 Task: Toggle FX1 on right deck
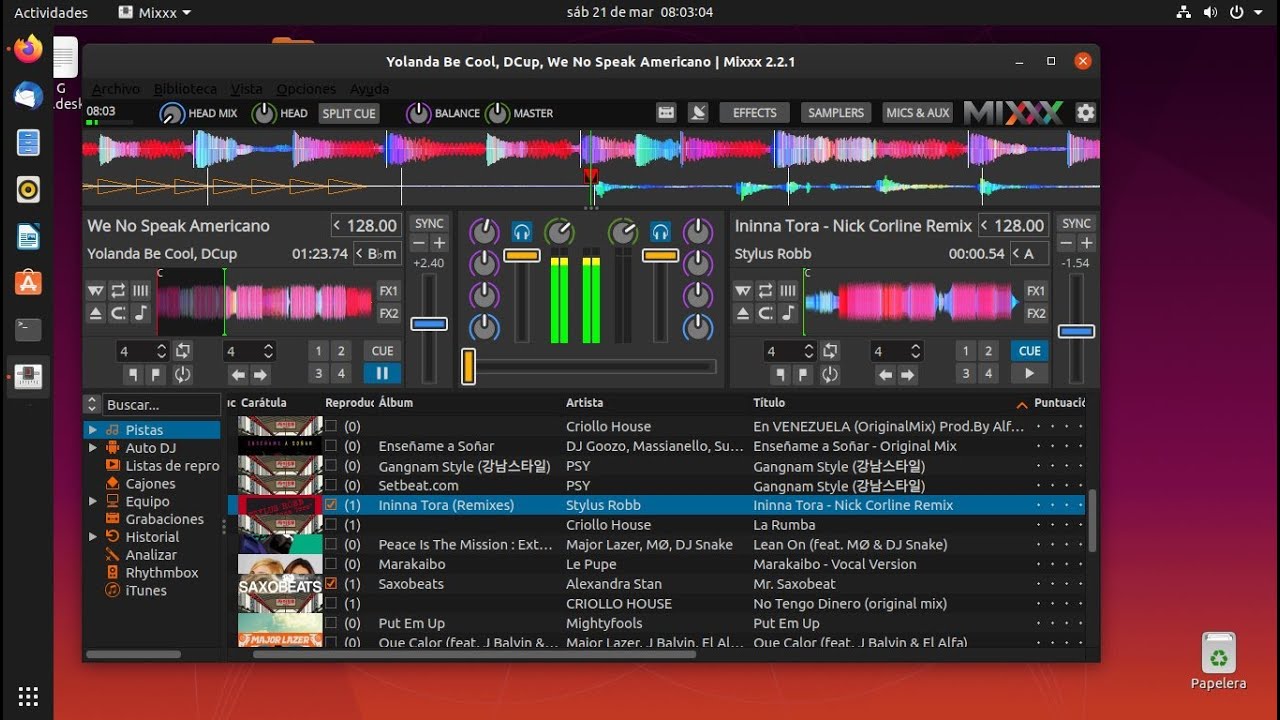[x=1036, y=291]
